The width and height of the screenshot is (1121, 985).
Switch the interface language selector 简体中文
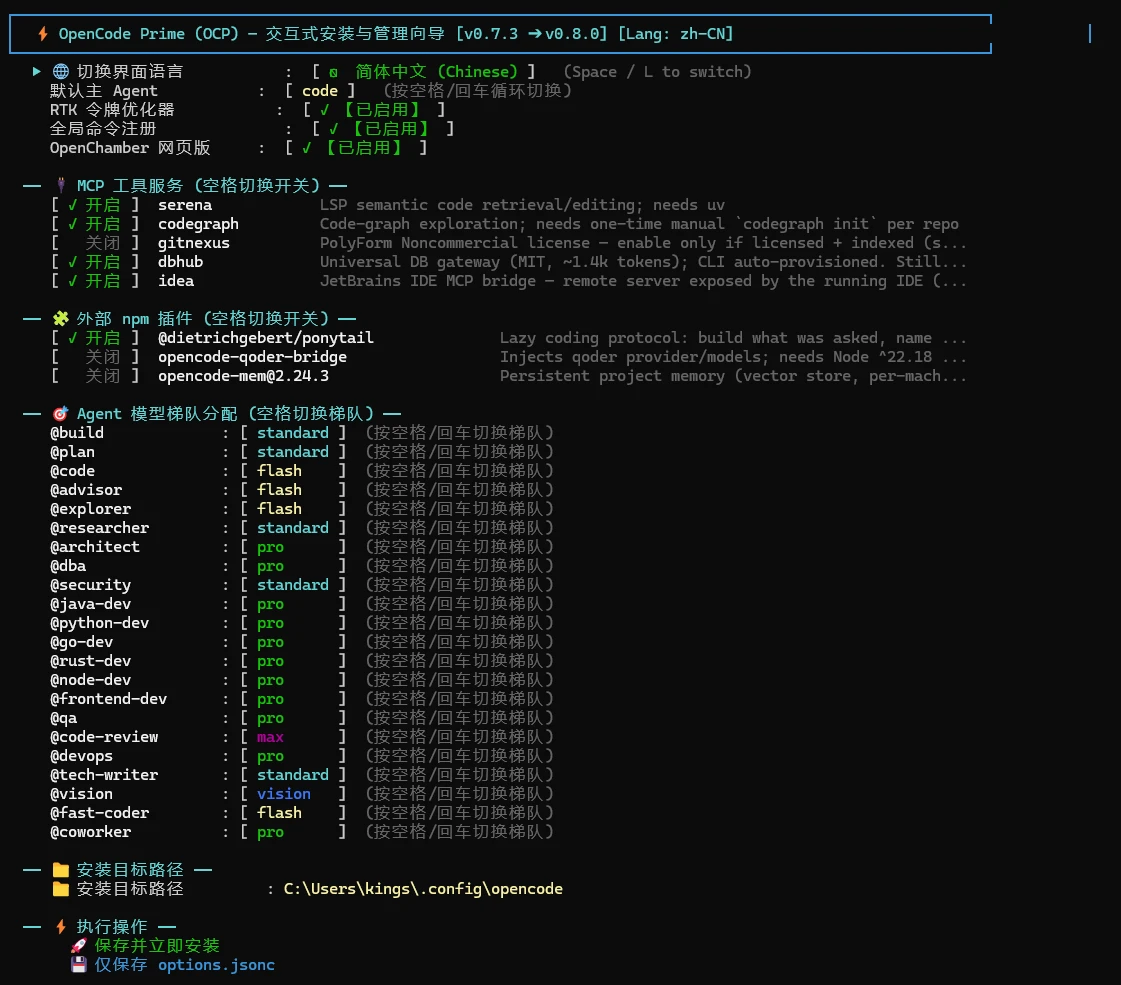424,71
